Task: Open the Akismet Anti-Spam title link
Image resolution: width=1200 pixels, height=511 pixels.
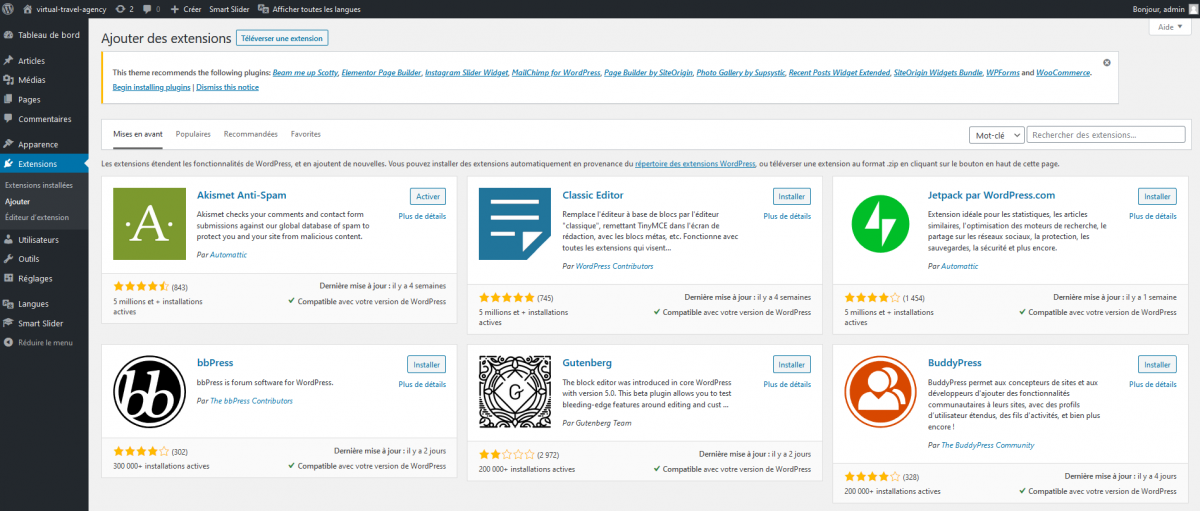Action: [242, 196]
